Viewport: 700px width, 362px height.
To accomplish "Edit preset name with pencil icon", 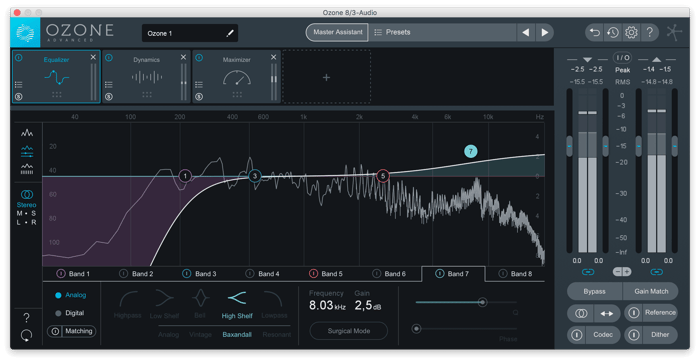I will click(230, 33).
